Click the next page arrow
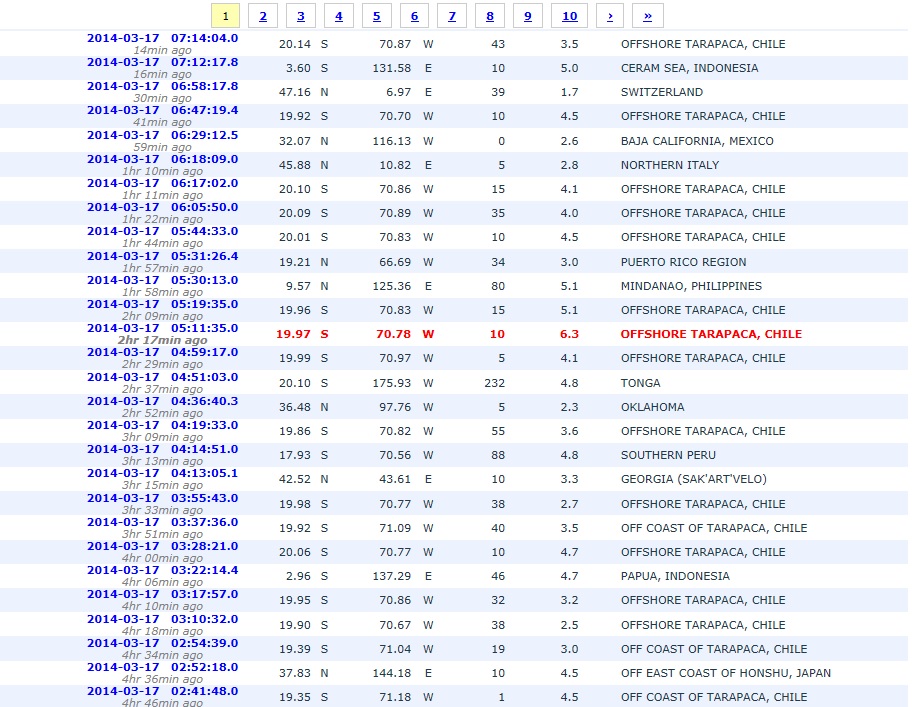Image resolution: width=912 pixels, height=707 pixels. [x=610, y=16]
